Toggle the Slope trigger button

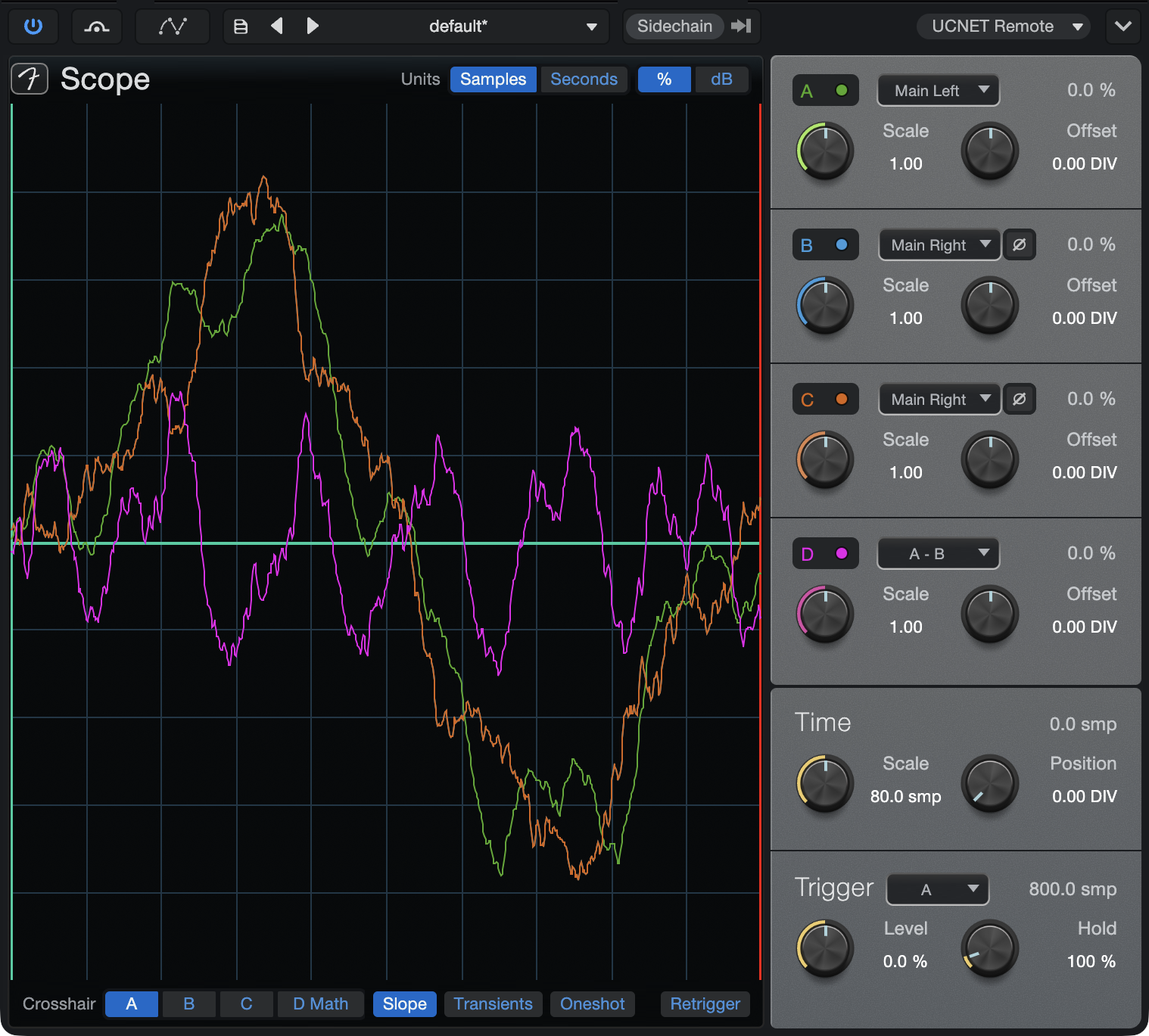click(405, 1004)
